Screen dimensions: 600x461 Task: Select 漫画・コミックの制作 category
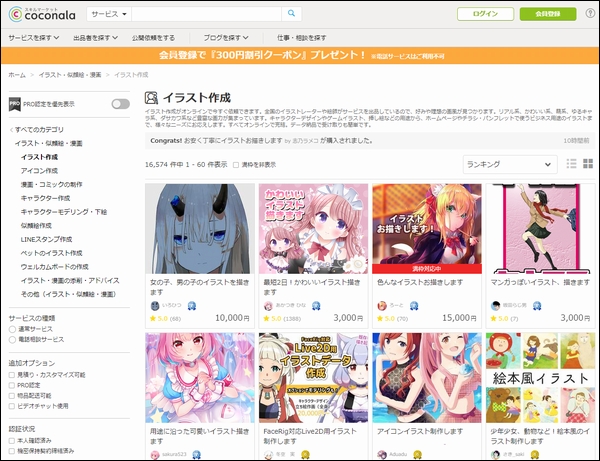(x=52, y=184)
